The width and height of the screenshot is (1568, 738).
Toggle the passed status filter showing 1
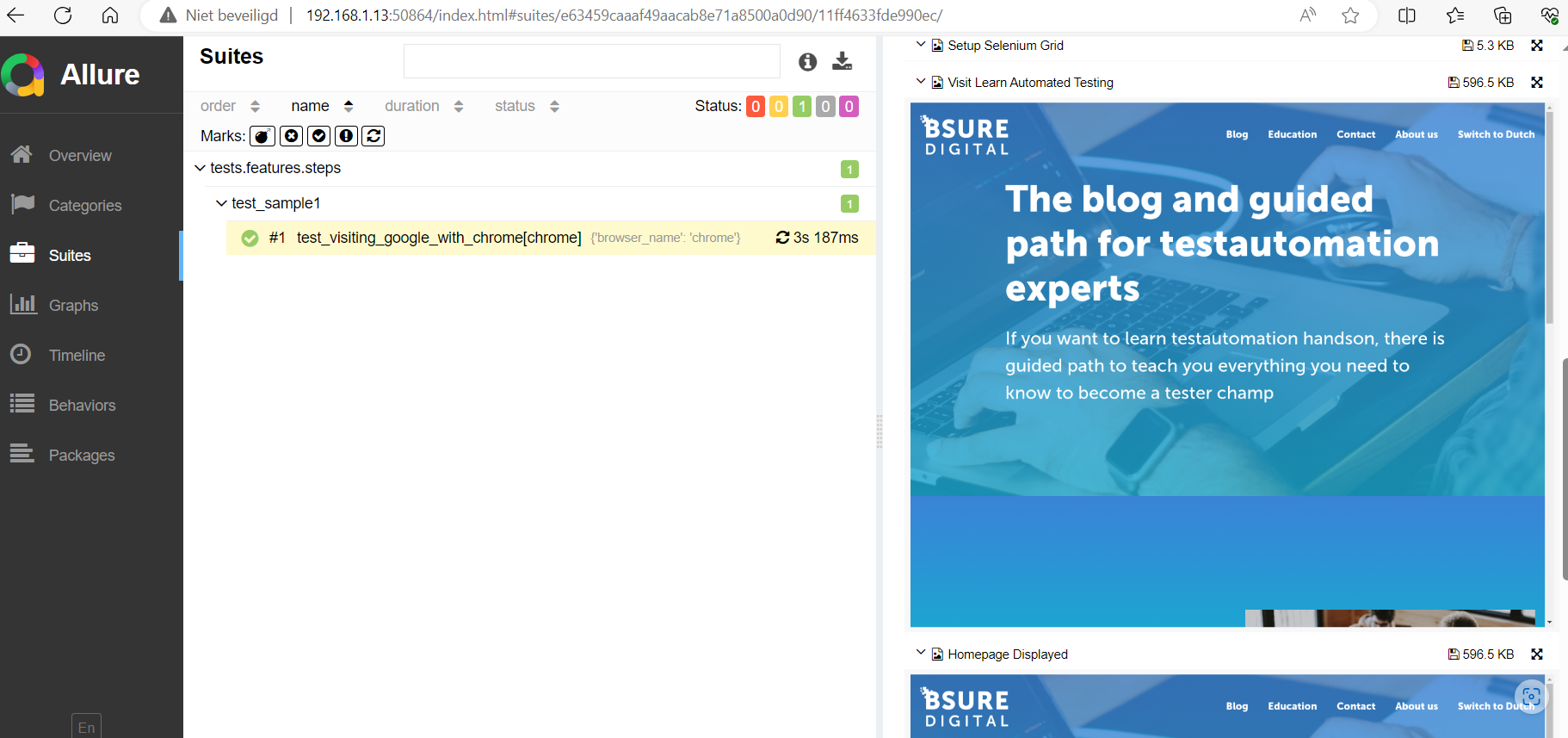802,107
